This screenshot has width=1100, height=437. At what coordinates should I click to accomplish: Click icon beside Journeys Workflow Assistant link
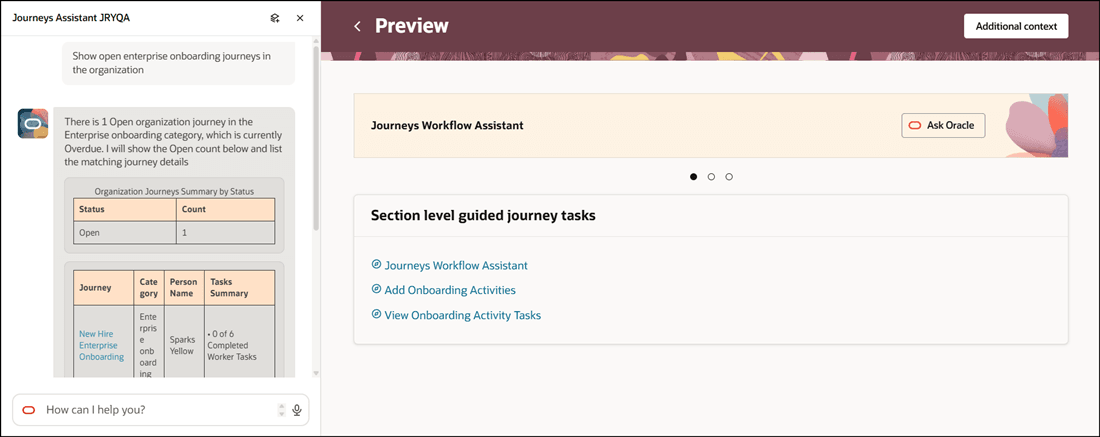[x=376, y=264]
